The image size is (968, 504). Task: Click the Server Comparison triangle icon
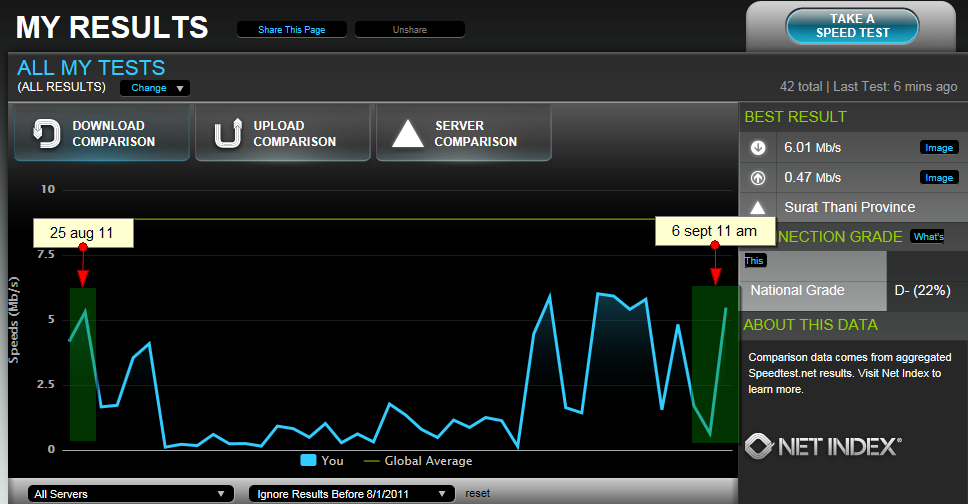408,133
